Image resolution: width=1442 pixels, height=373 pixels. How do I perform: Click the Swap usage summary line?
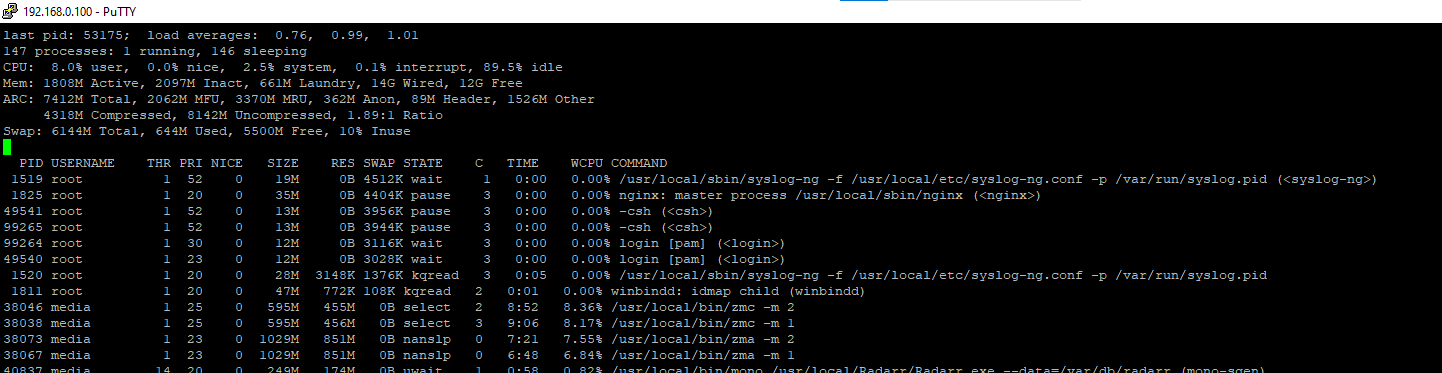(207, 131)
